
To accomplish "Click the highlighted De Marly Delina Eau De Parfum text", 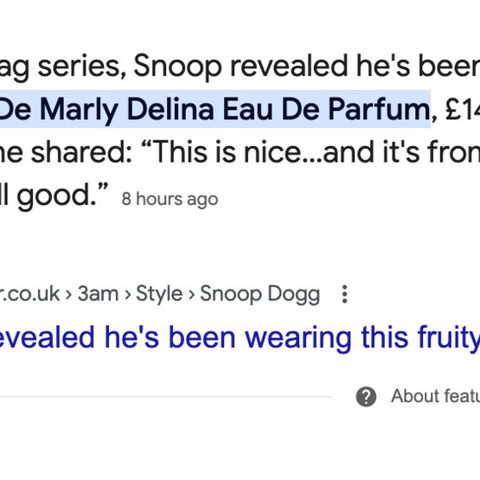I will pos(215,109).
